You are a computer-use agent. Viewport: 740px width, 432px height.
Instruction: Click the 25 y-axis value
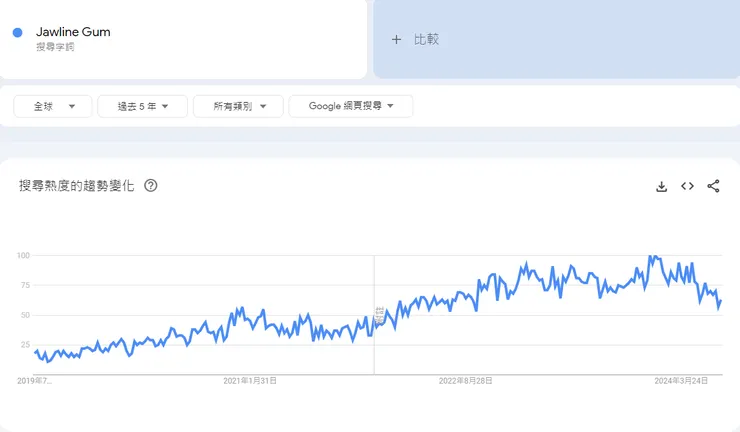click(x=25, y=345)
